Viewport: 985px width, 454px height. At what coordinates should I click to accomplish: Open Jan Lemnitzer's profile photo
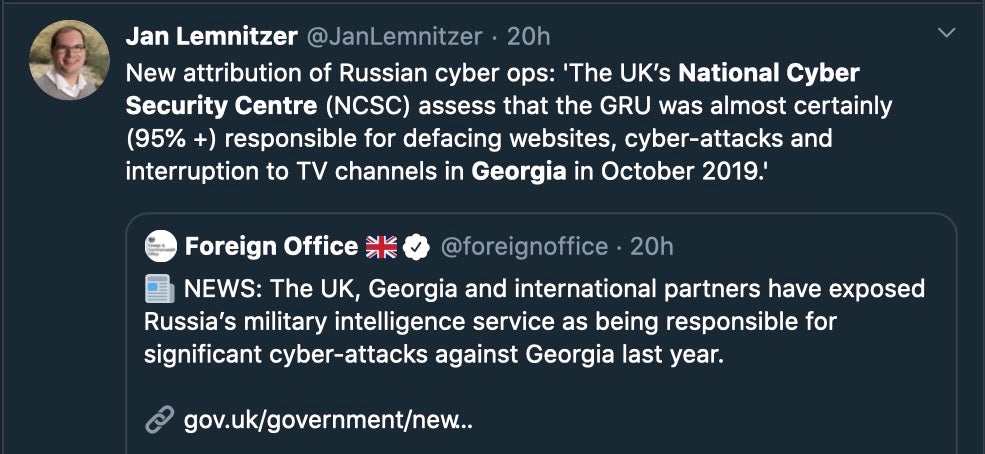tap(69, 59)
